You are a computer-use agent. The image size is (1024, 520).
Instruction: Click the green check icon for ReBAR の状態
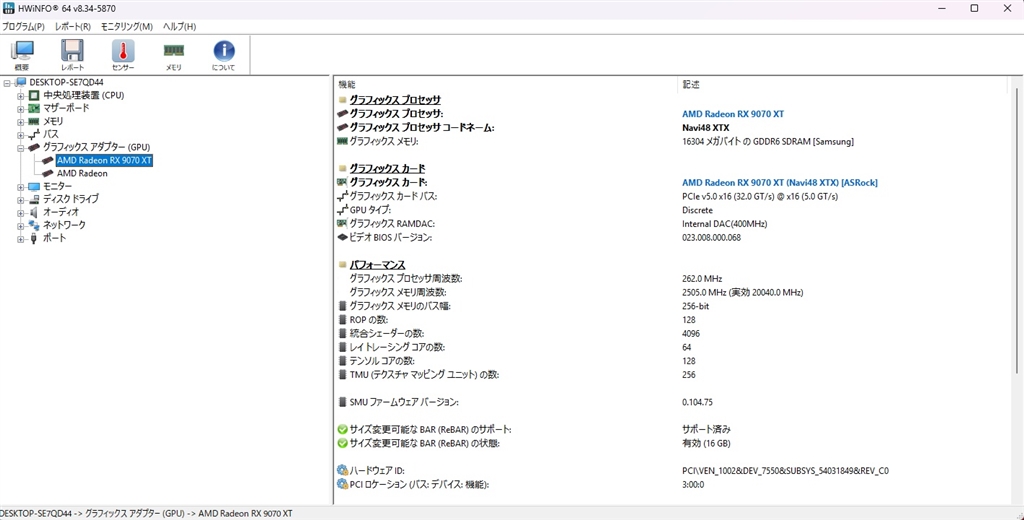342,444
